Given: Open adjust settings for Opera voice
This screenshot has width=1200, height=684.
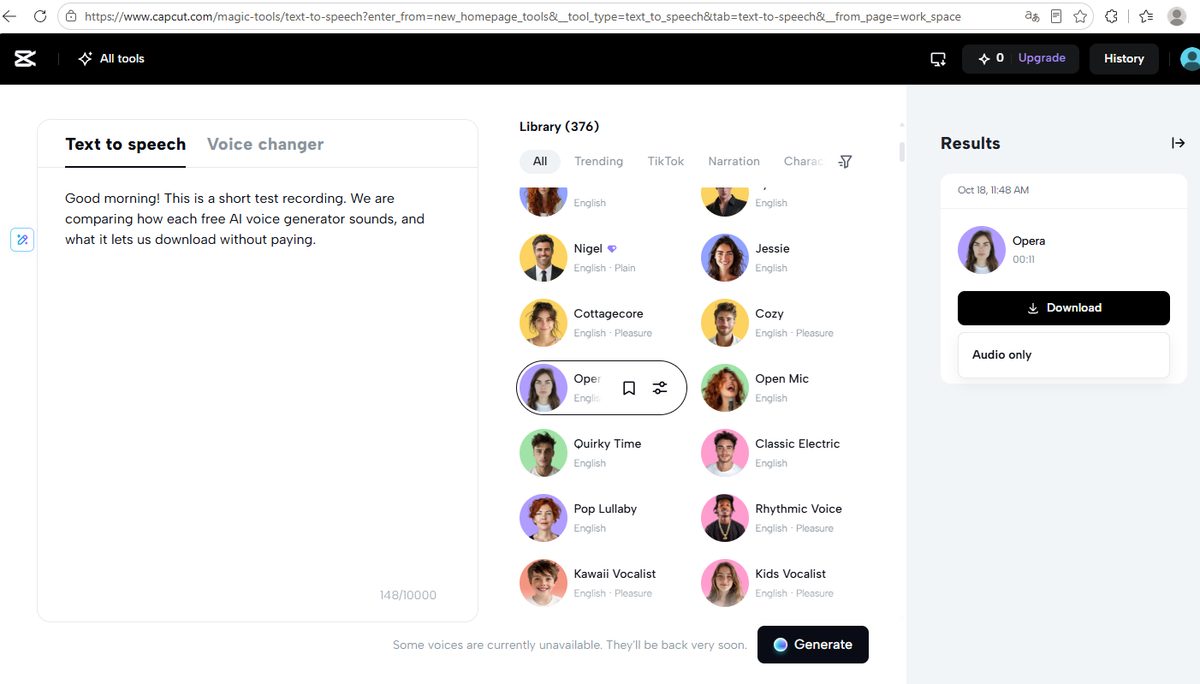Looking at the screenshot, I should [660, 388].
